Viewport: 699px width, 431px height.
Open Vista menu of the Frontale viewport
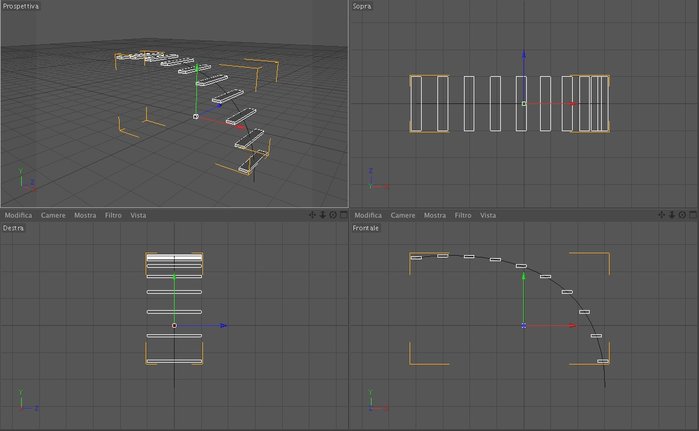(x=488, y=215)
